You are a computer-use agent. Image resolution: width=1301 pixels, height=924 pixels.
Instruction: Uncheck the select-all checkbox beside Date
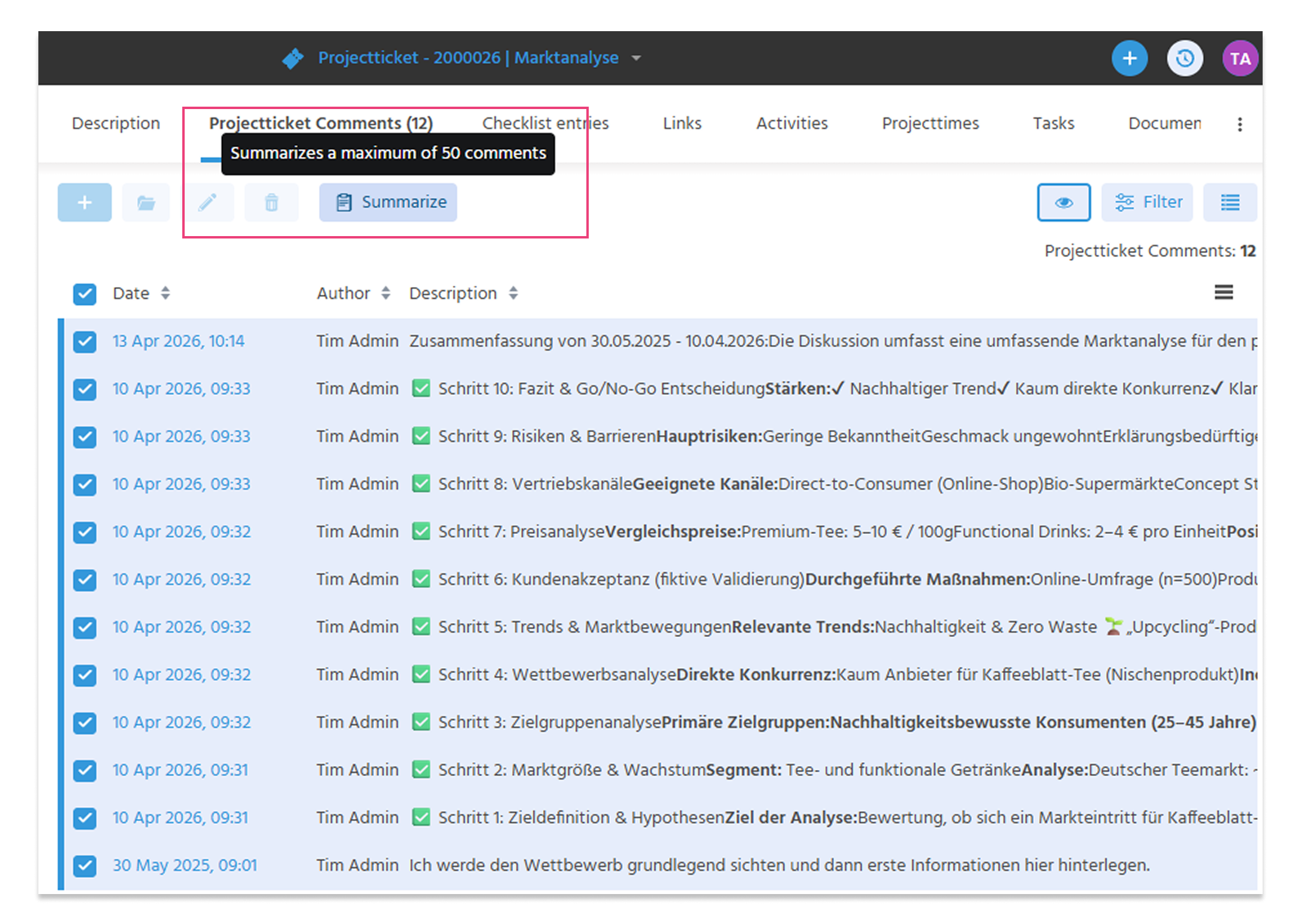pos(85,294)
